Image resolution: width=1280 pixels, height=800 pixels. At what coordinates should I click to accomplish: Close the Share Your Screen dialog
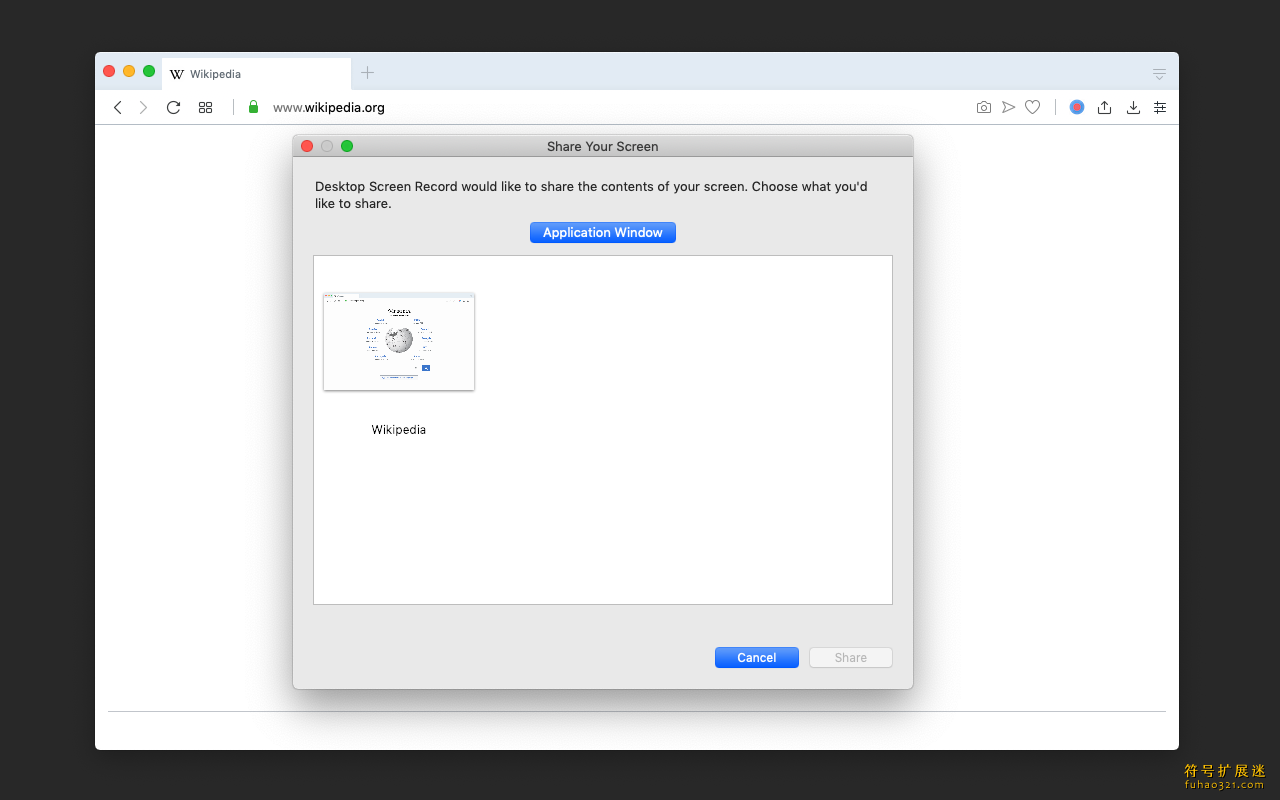tap(307, 146)
